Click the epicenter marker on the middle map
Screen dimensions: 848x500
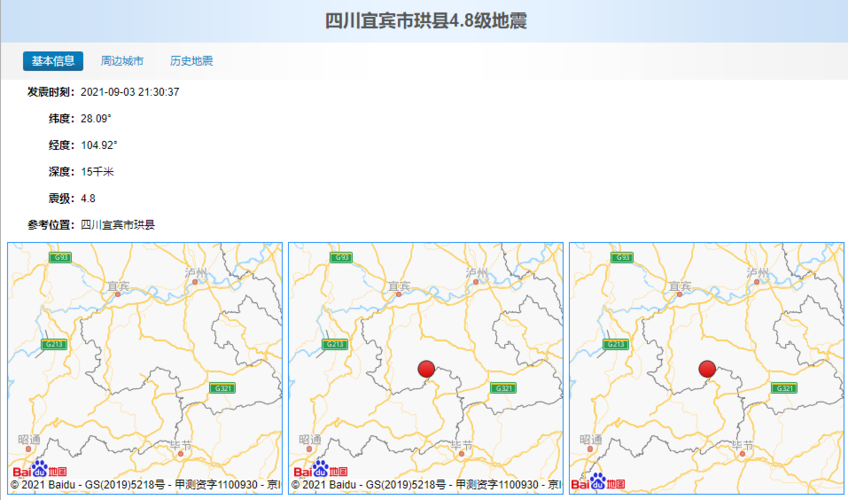(x=426, y=369)
